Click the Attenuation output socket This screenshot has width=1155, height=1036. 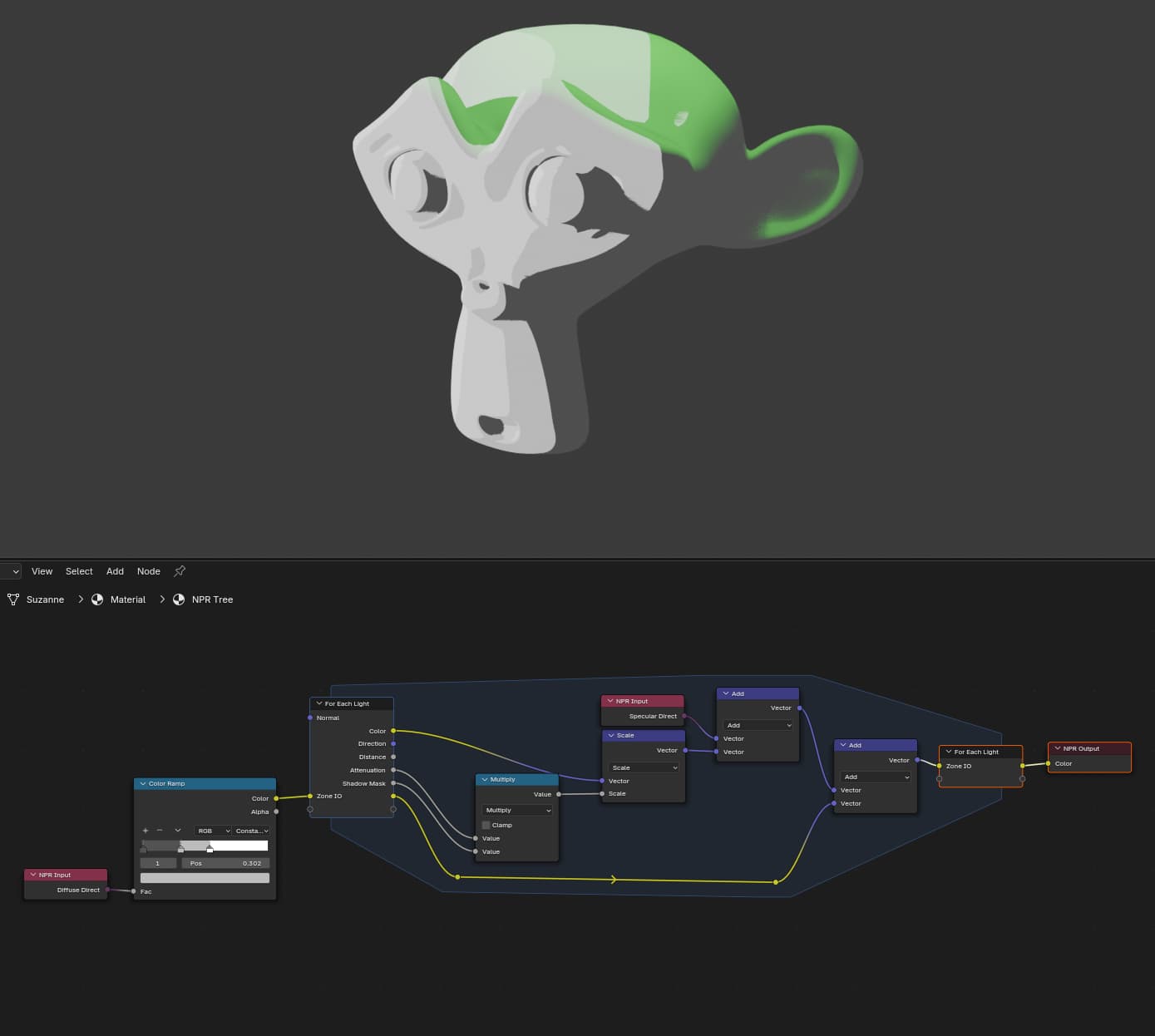tap(393, 770)
